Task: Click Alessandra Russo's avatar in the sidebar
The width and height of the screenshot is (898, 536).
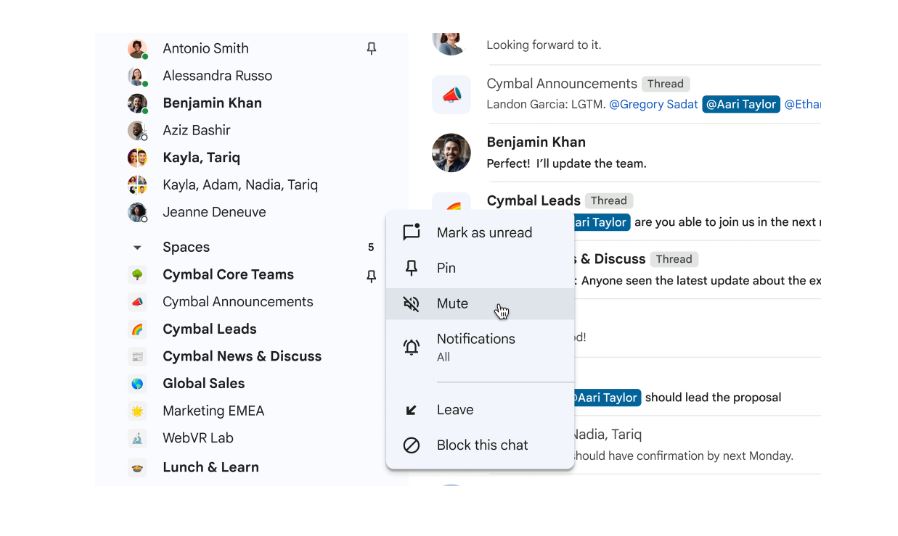Action: 137,76
